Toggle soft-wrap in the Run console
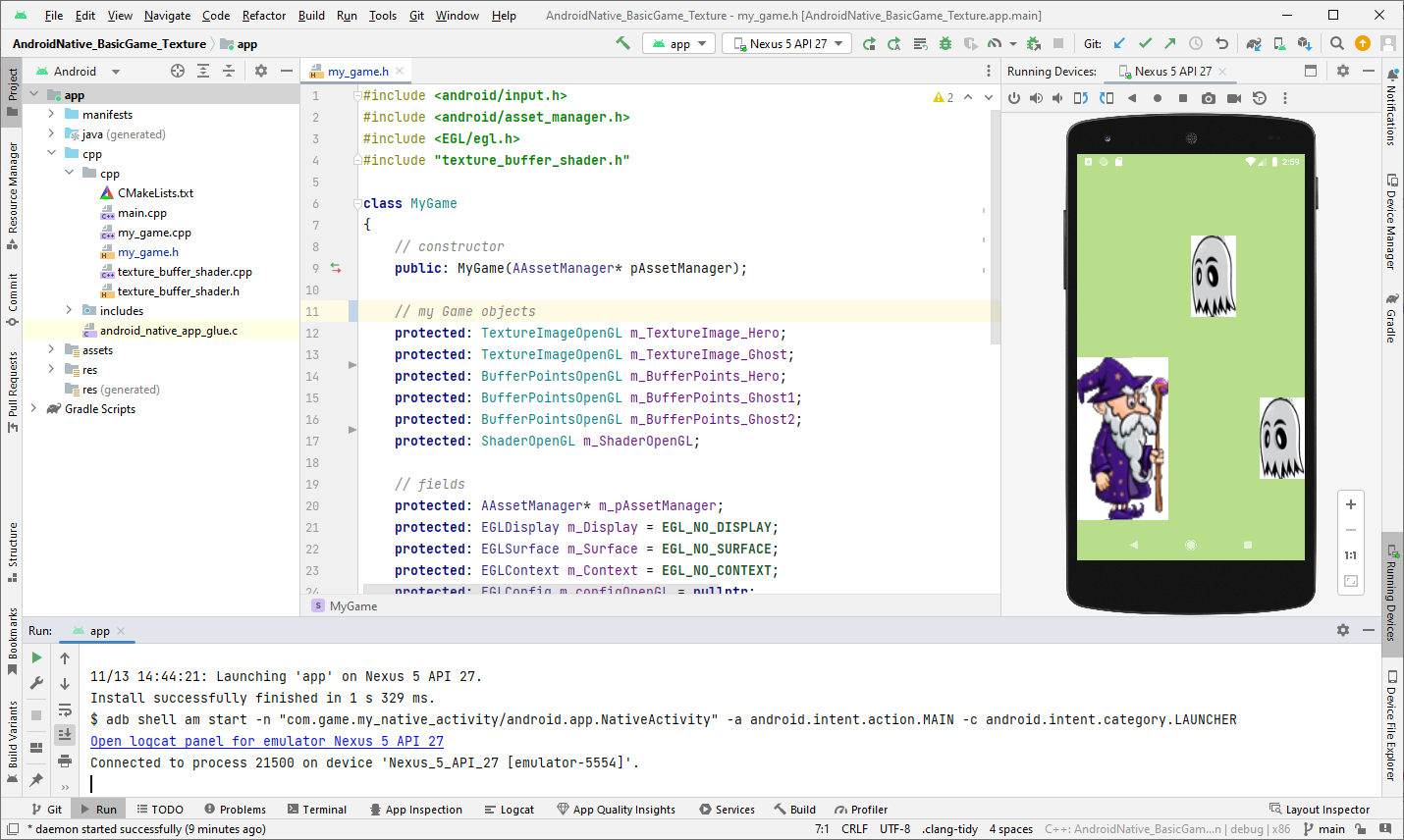This screenshot has width=1404, height=840. coord(65,709)
